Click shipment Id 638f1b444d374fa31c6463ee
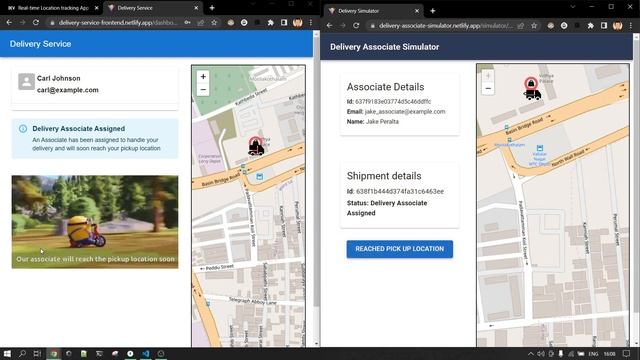The height and width of the screenshot is (360, 640). (x=395, y=191)
